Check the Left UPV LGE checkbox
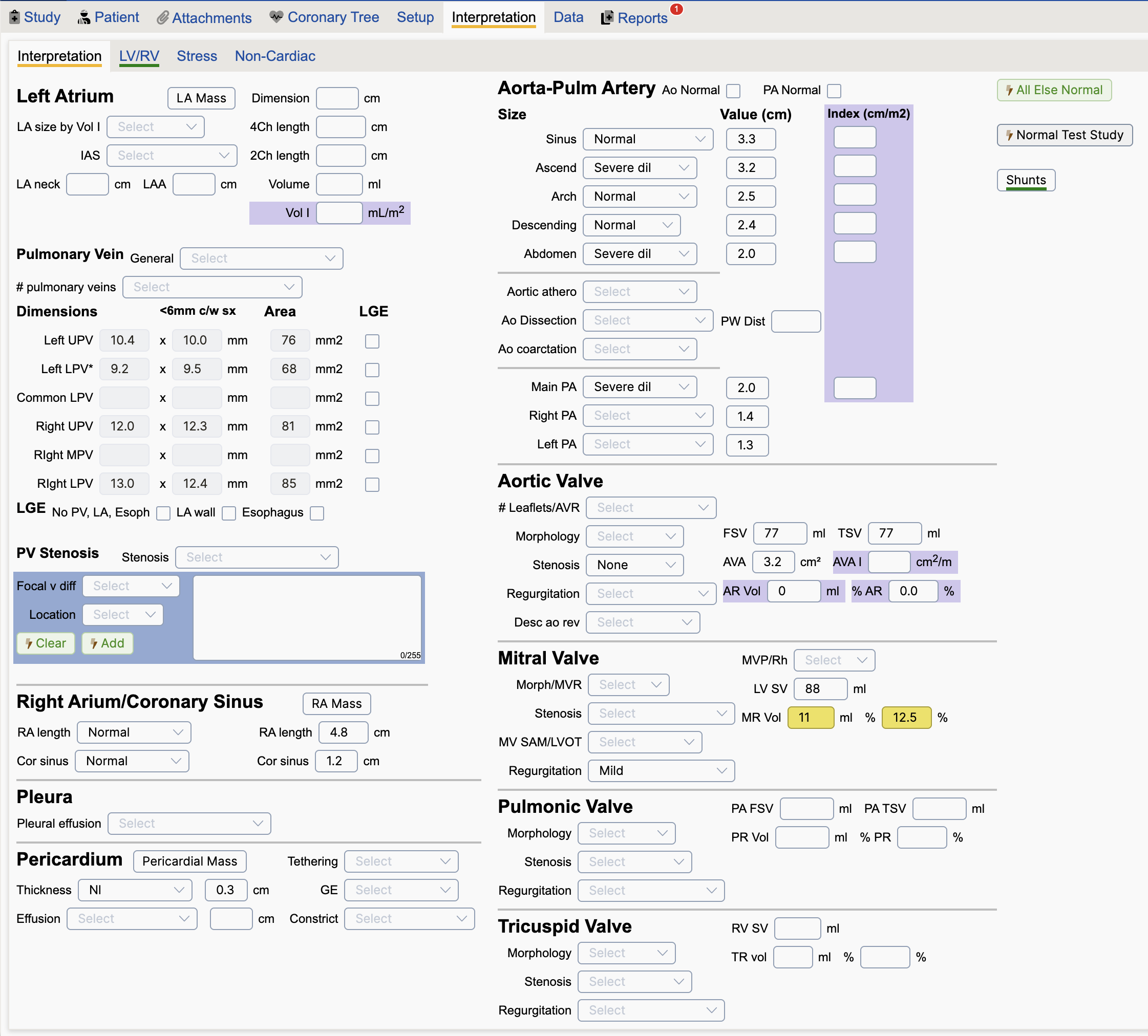The width and height of the screenshot is (1148, 1036). [372, 341]
